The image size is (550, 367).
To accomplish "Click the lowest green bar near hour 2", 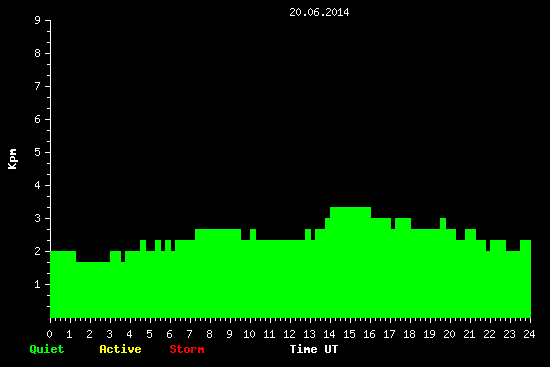I will click(93, 290).
